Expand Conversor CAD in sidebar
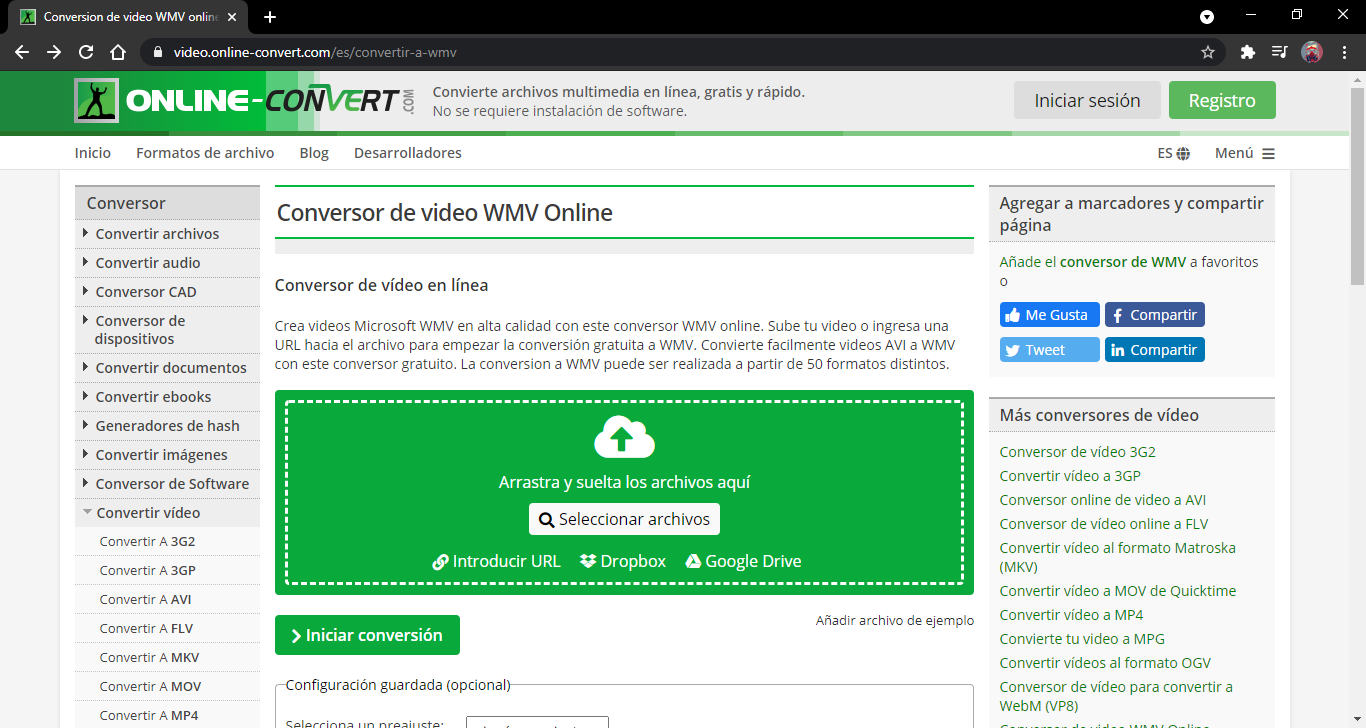The width and height of the screenshot is (1366, 728). [167, 292]
